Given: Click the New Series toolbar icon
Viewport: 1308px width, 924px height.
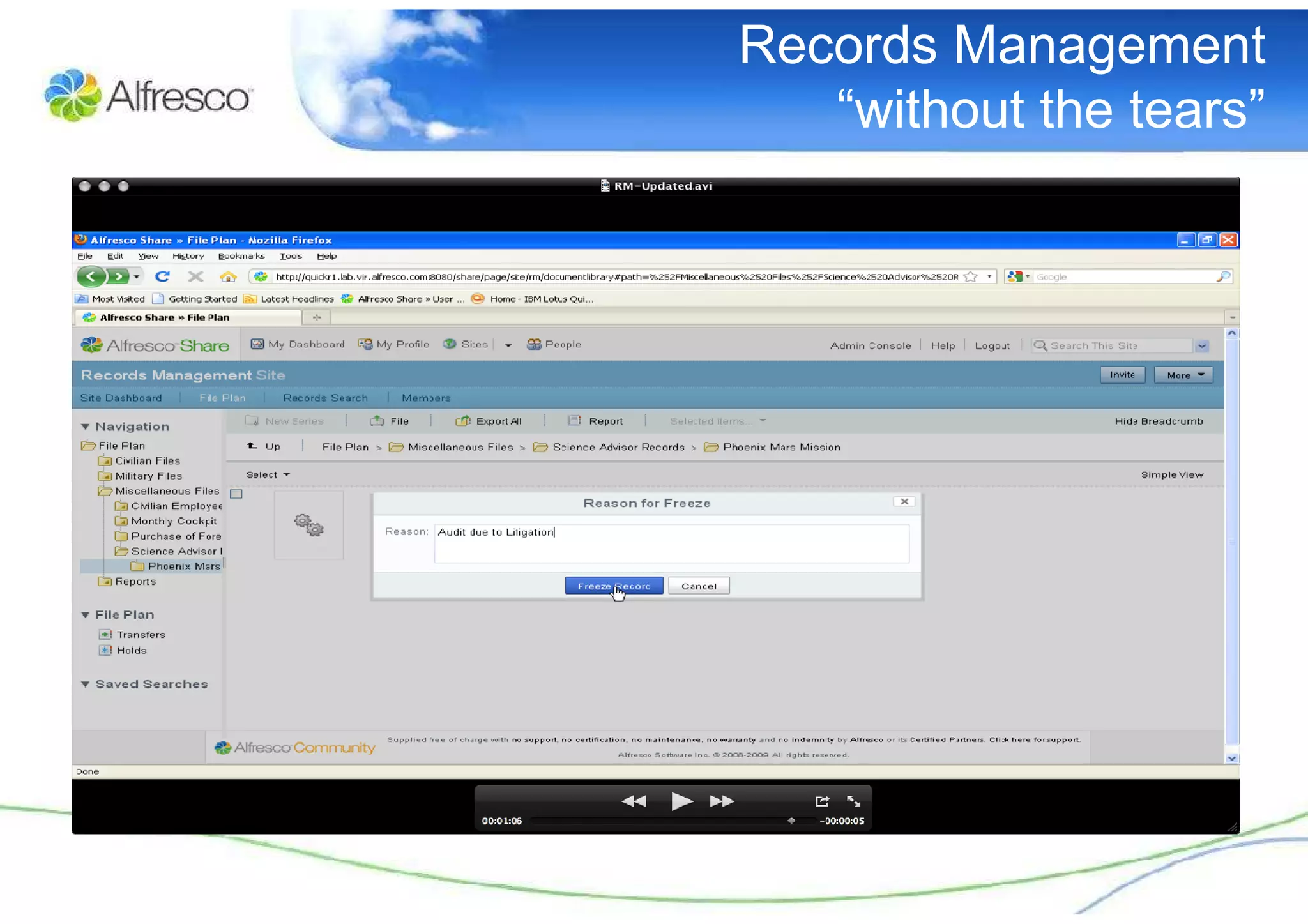Looking at the screenshot, I should (x=252, y=421).
